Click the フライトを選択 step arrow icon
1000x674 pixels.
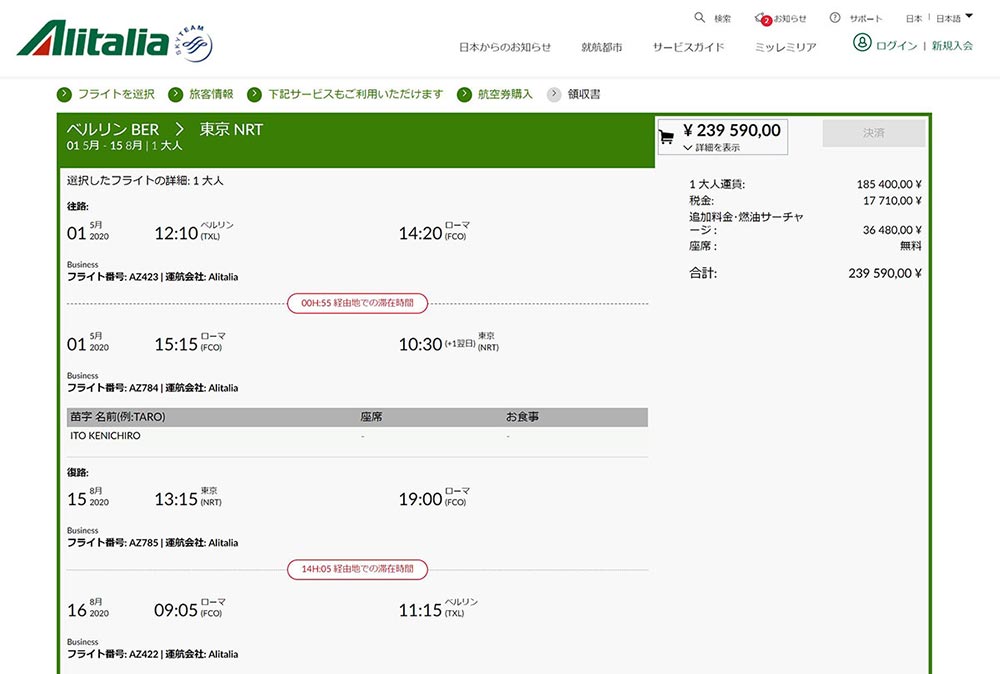click(64, 94)
